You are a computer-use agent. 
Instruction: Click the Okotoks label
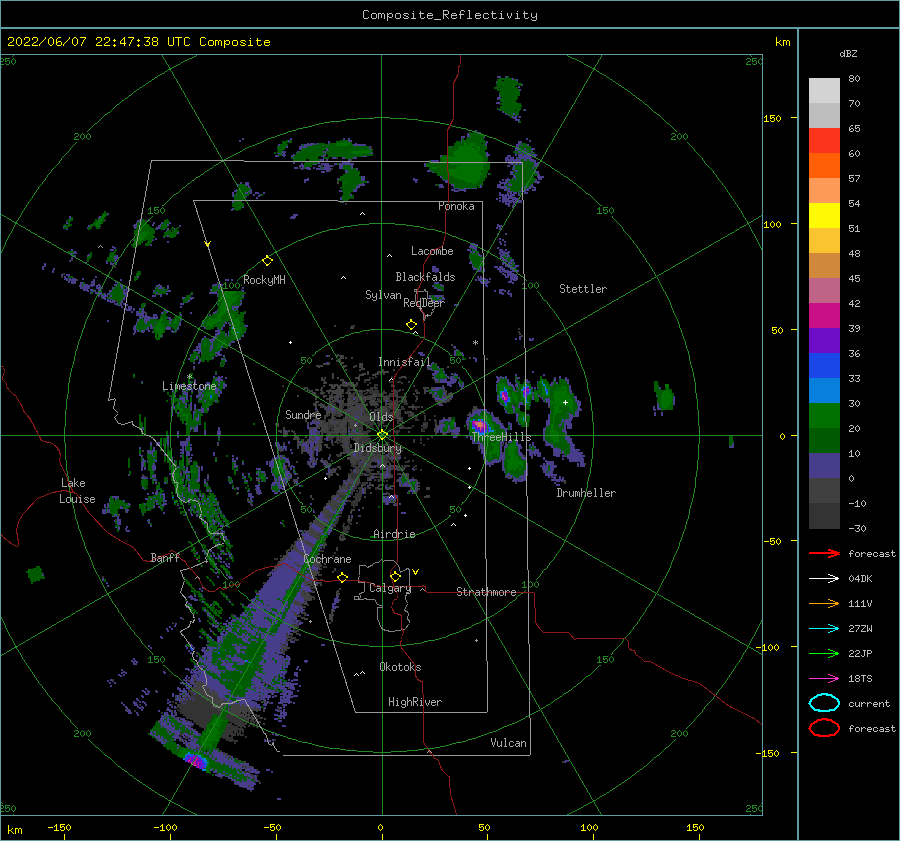400,666
